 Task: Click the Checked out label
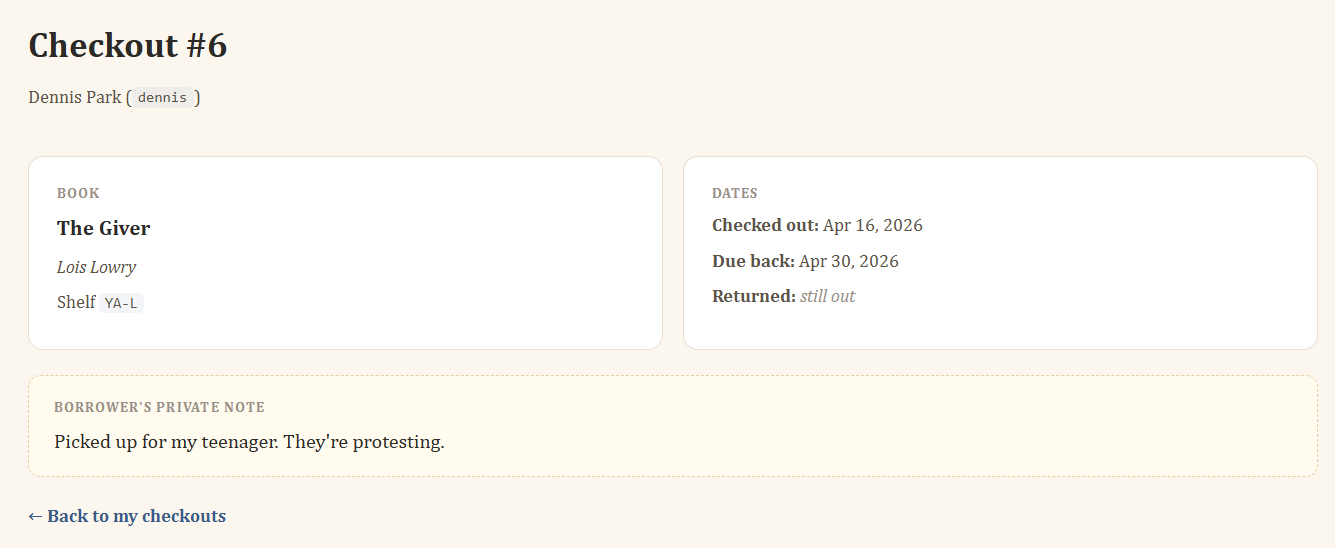[765, 225]
